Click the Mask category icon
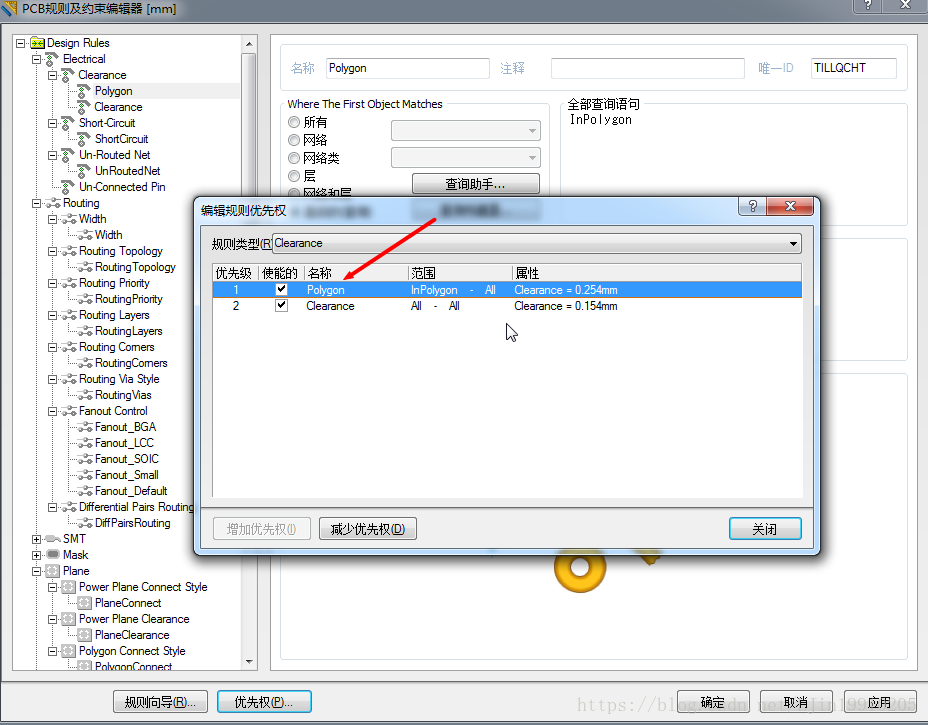 tap(53, 555)
